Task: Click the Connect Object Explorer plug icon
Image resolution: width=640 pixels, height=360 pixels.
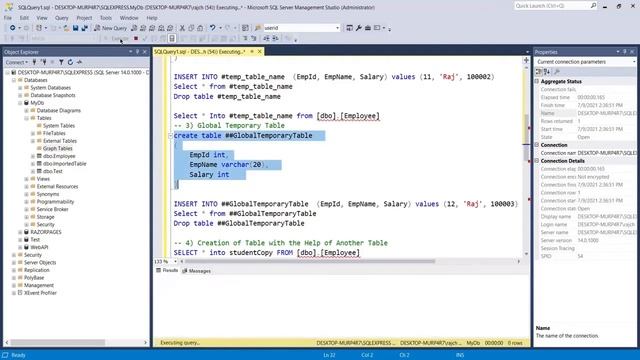Action: pos(34,62)
